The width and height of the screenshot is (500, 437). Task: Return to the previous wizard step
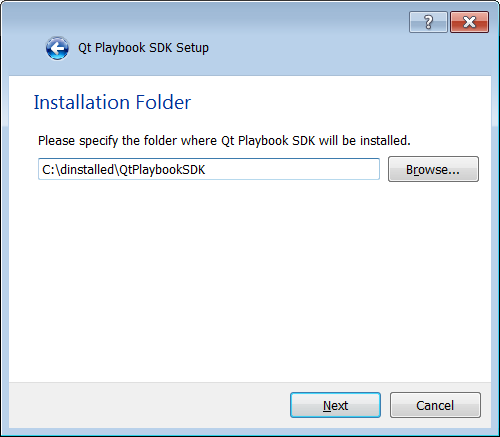click(x=57, y=48)
